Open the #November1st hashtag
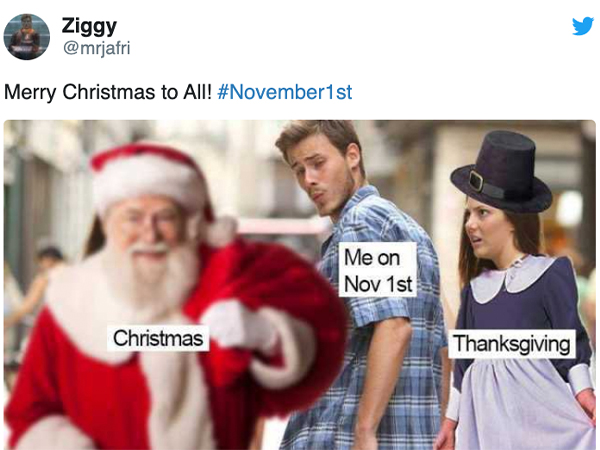Screen dimensions: 600x450 [x=284, y=92]
